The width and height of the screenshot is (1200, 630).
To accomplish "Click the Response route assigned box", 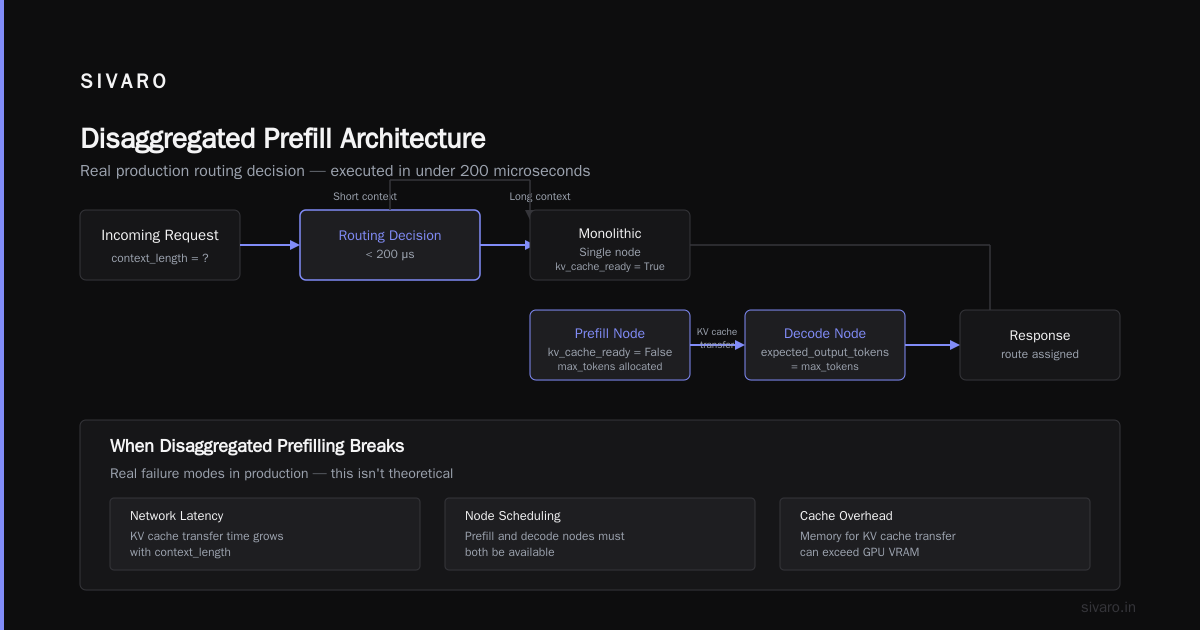I will coord(1040,345).
